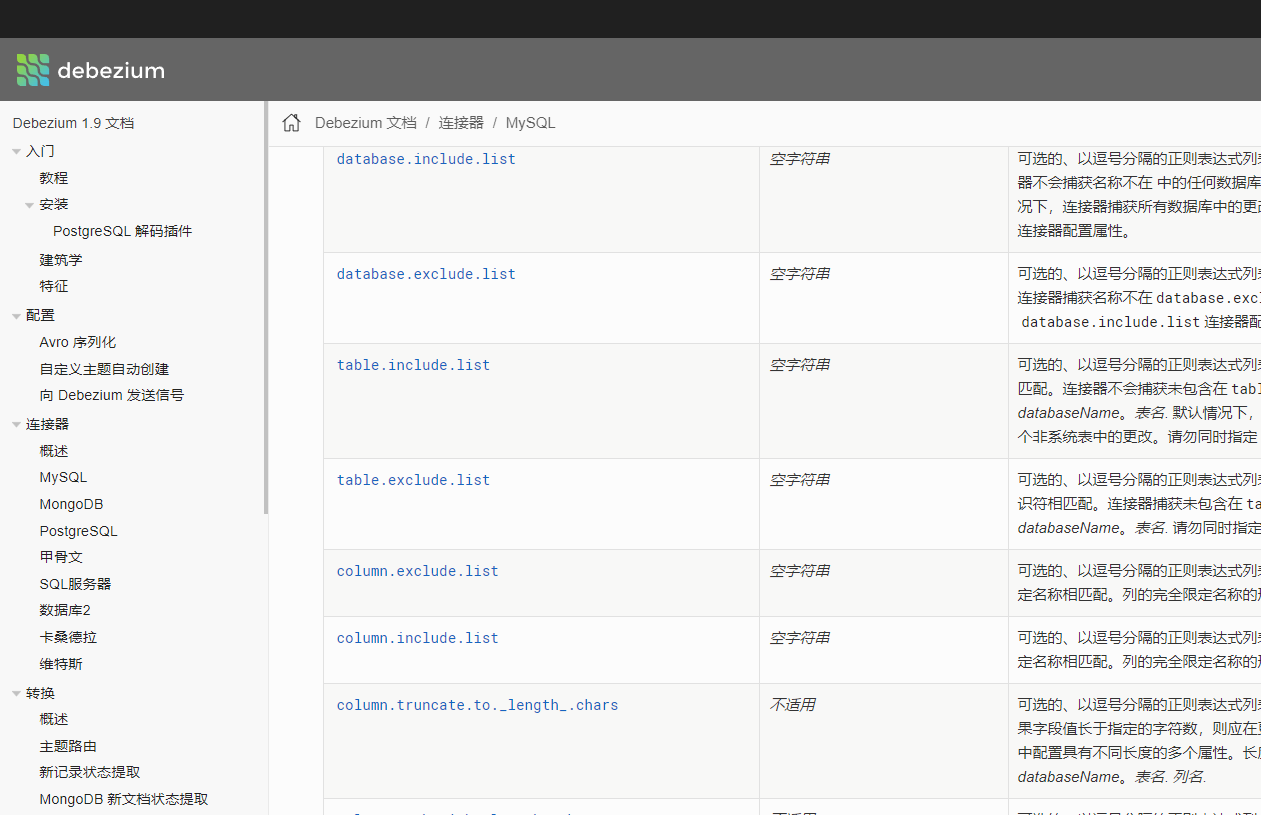Click 连接器 breadcrumb link
Screen dimensions: 1261x815
tap(461, 123)
